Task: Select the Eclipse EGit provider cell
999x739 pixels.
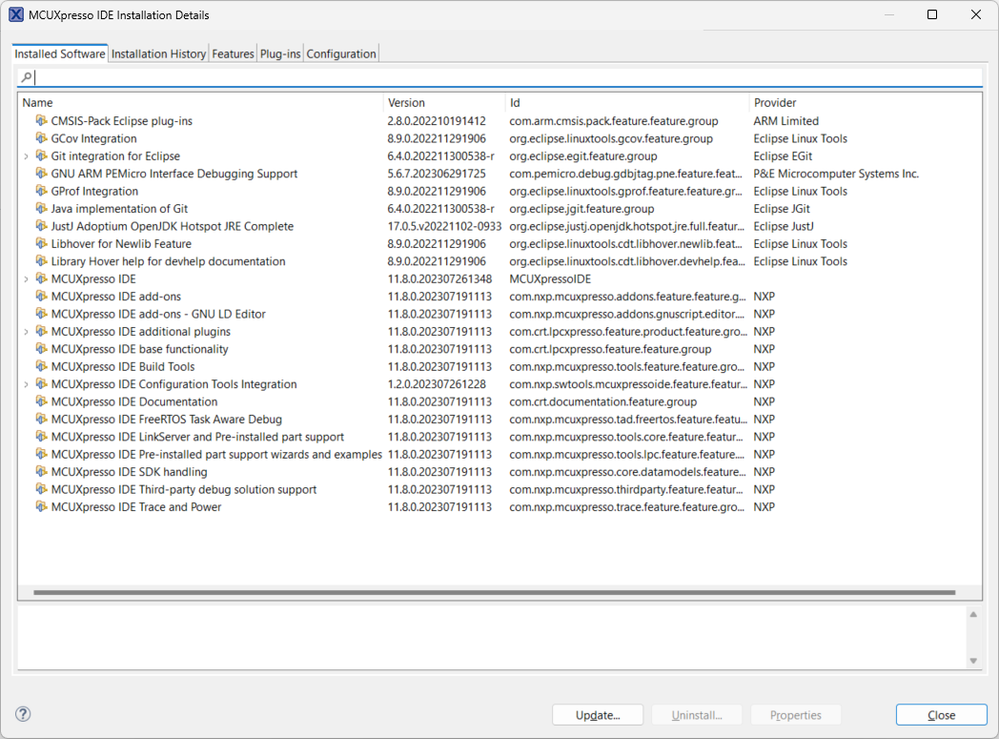Action: [x=782, y=156]
